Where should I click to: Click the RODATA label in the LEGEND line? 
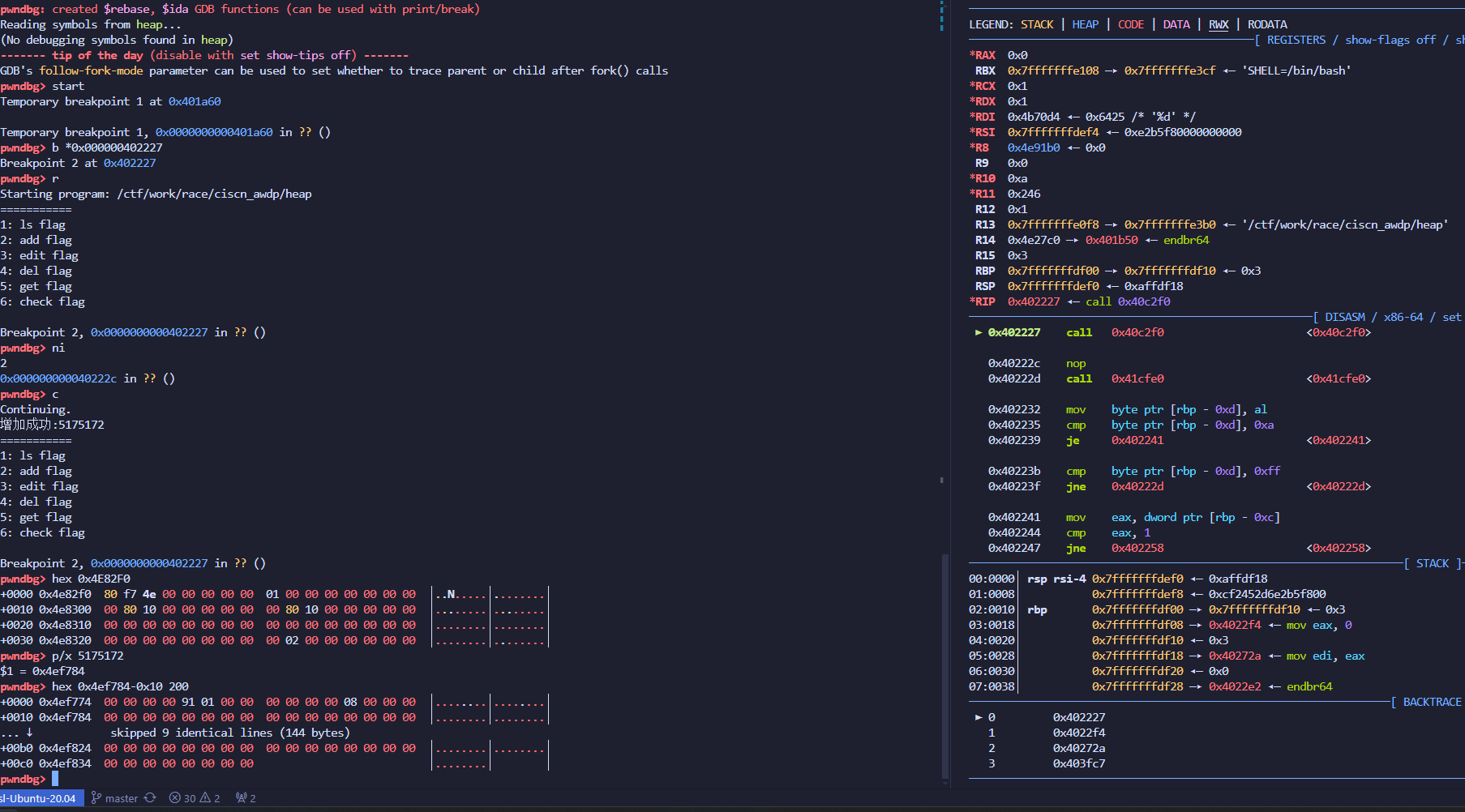click(1267, 24)
